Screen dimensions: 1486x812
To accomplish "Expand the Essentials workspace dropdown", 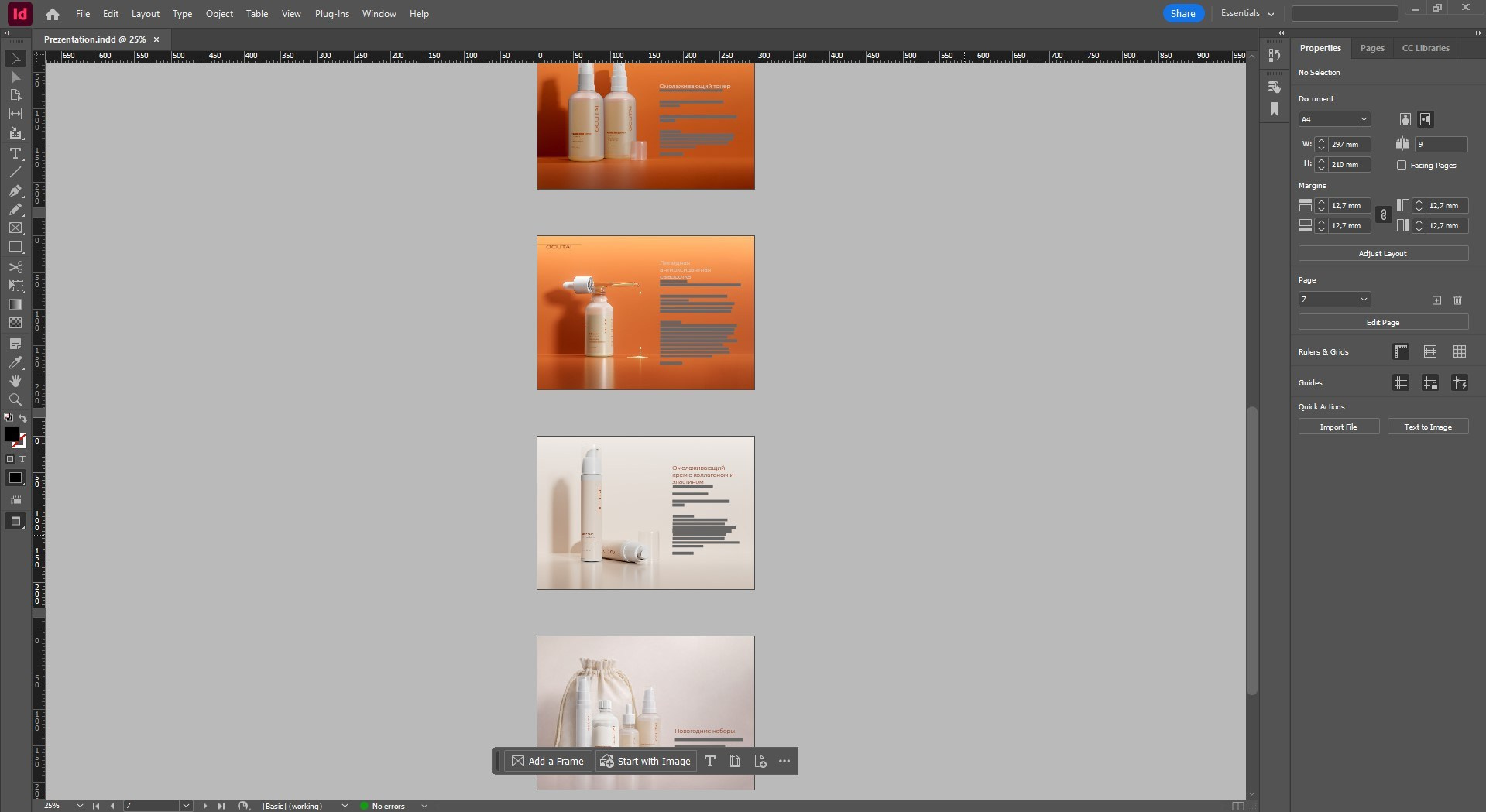I will pyautogui.click(x=1247, y=14).
